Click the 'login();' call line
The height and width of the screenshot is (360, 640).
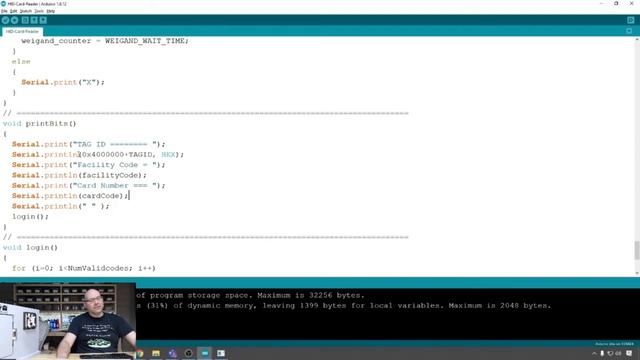point(30,216)
